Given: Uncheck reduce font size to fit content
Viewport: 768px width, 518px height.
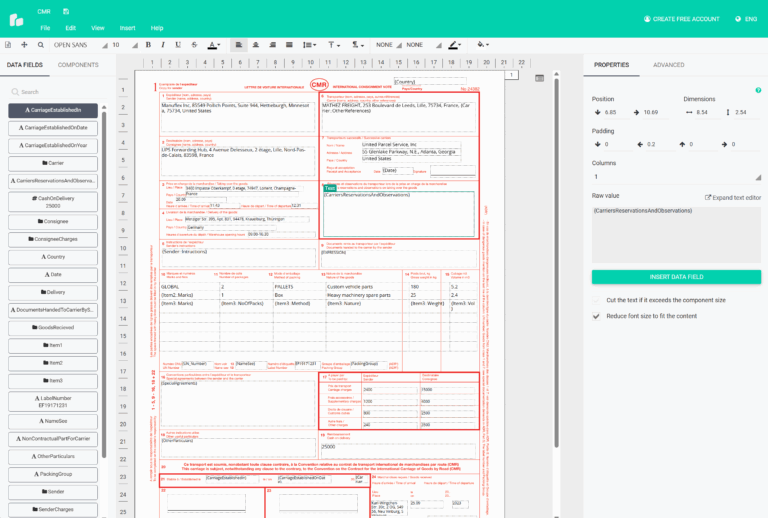Looking at the screenshot, I should point(597,316).
